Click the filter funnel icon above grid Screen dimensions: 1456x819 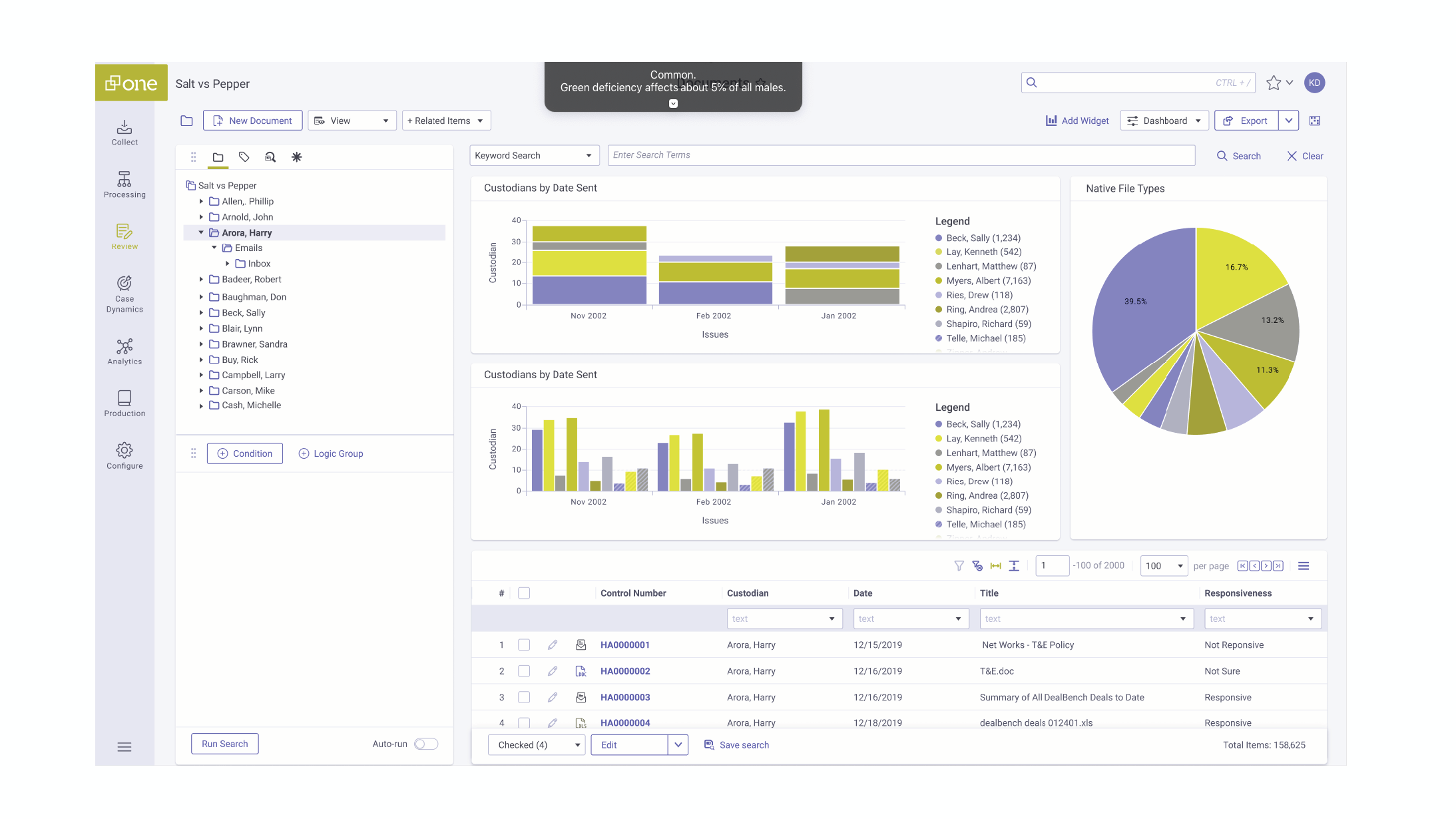959,566
